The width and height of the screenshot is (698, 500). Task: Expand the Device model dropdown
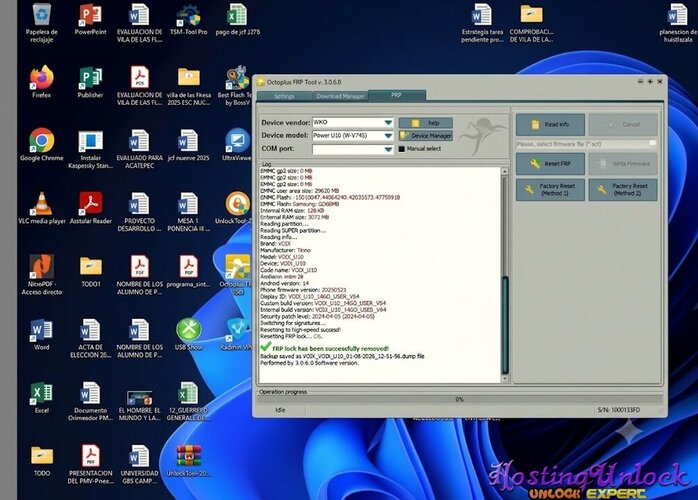point(388,135)
